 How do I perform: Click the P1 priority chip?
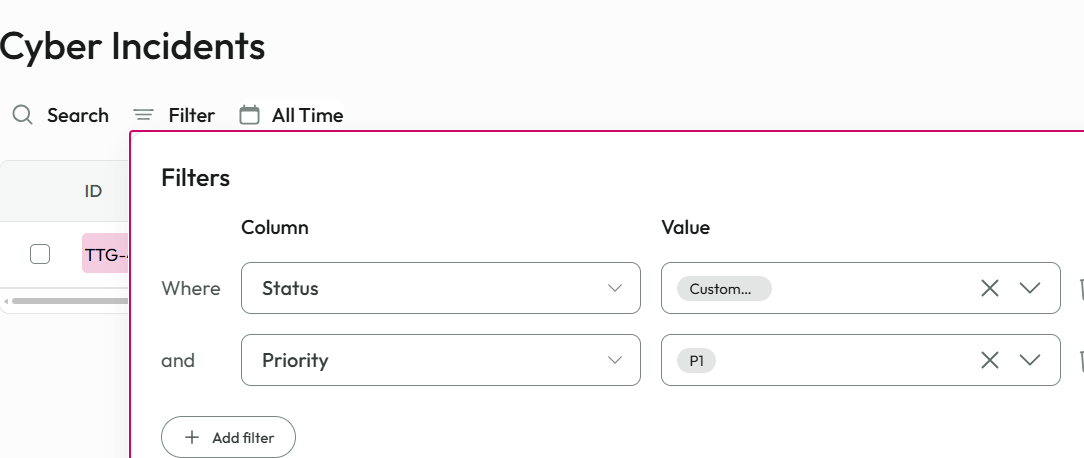click(x=696, y=360)
